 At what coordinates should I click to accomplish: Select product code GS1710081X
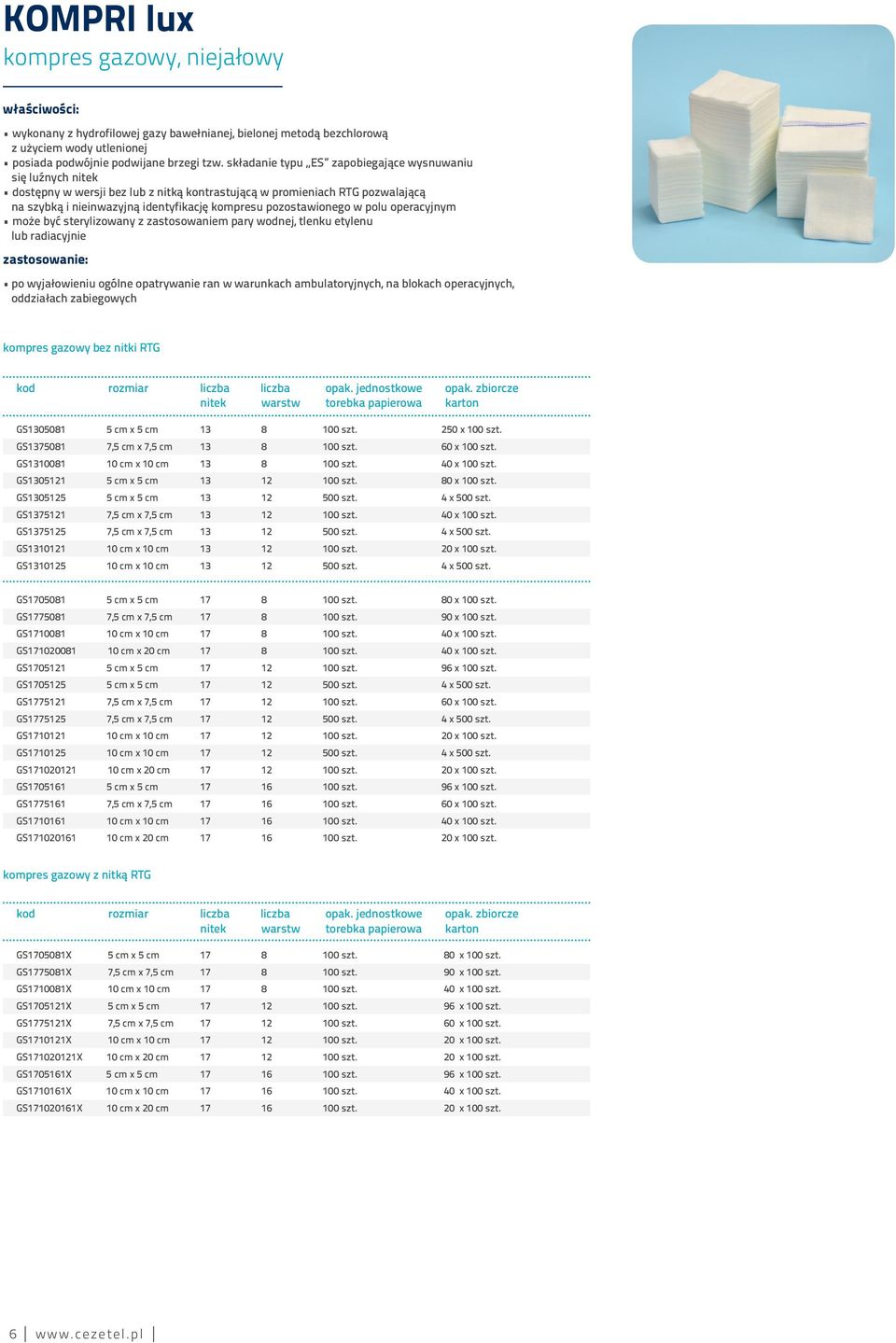44,989
